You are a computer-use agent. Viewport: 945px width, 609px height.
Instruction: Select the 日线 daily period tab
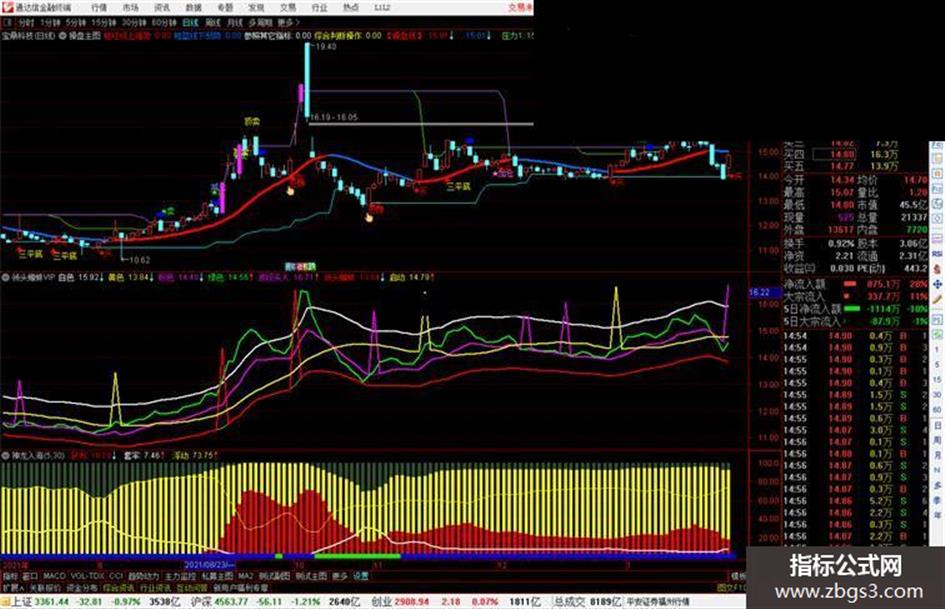pos(190,22)
